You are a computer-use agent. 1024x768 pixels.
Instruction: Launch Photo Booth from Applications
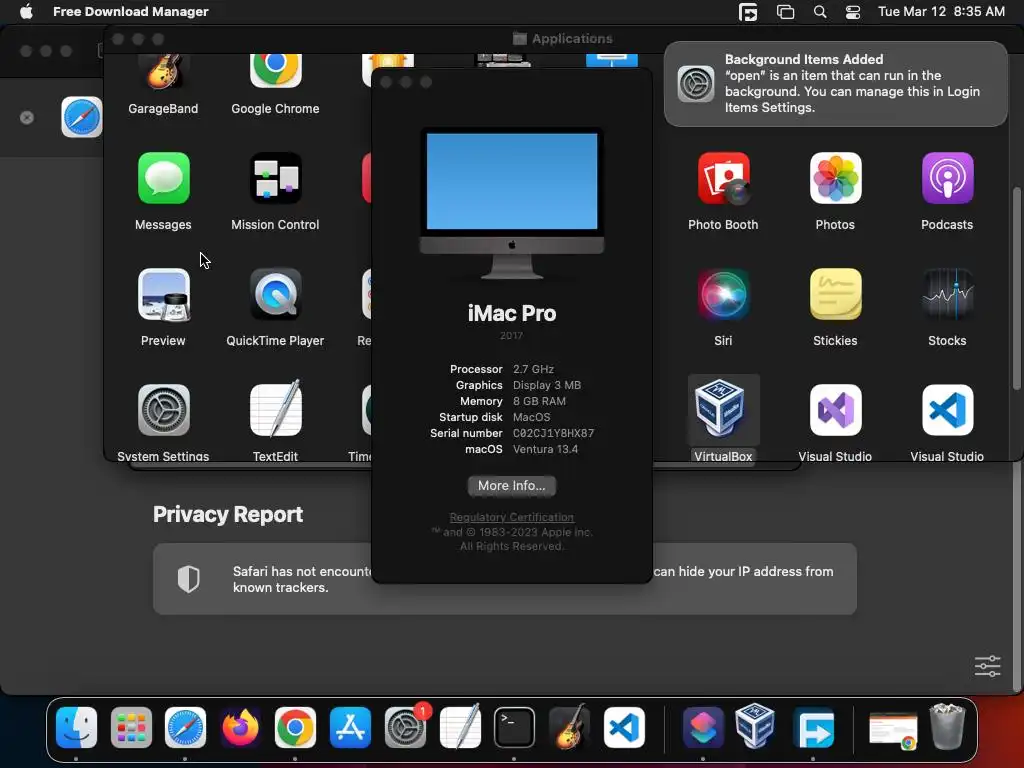tap(723, 178)
